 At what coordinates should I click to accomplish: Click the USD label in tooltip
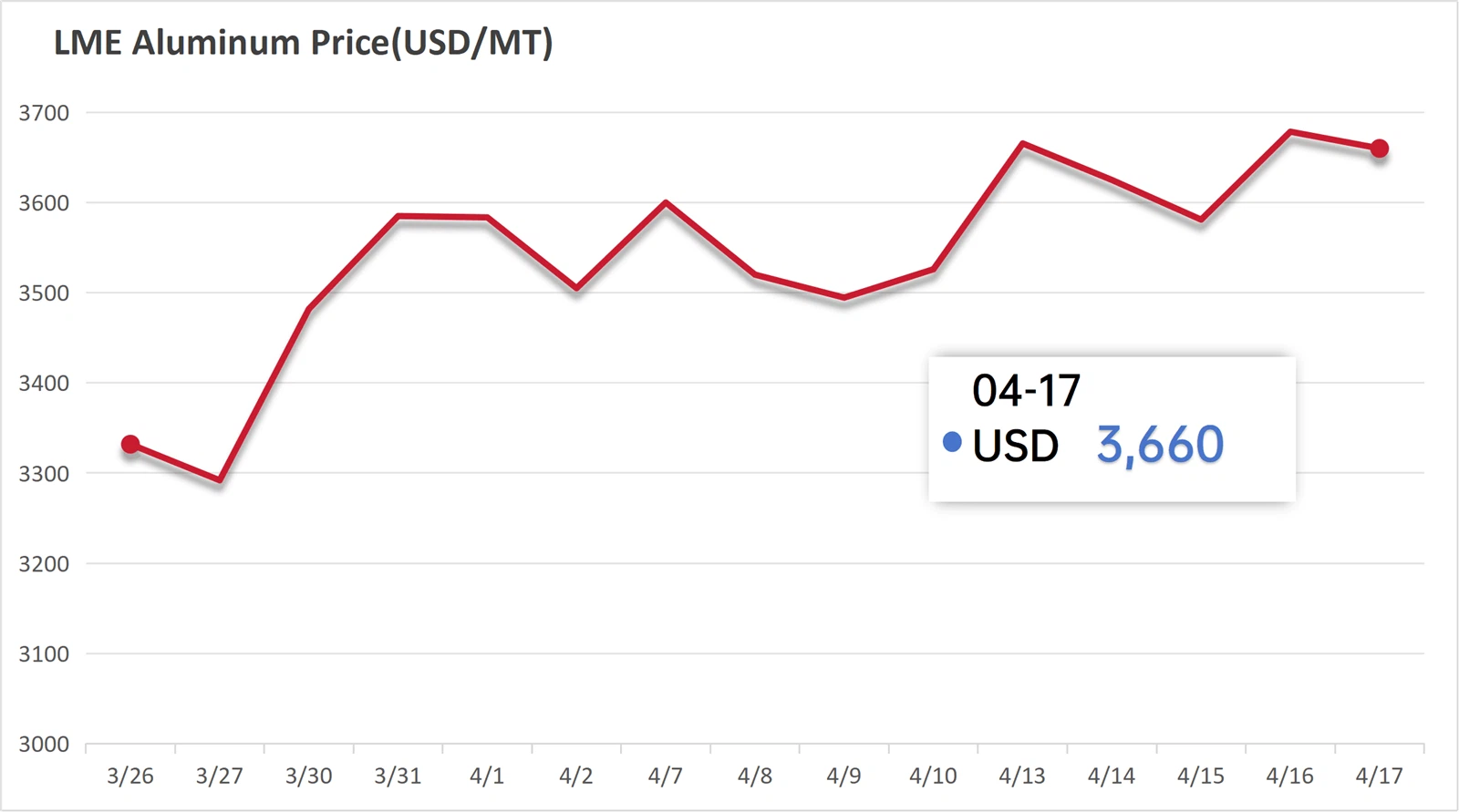1015,446
